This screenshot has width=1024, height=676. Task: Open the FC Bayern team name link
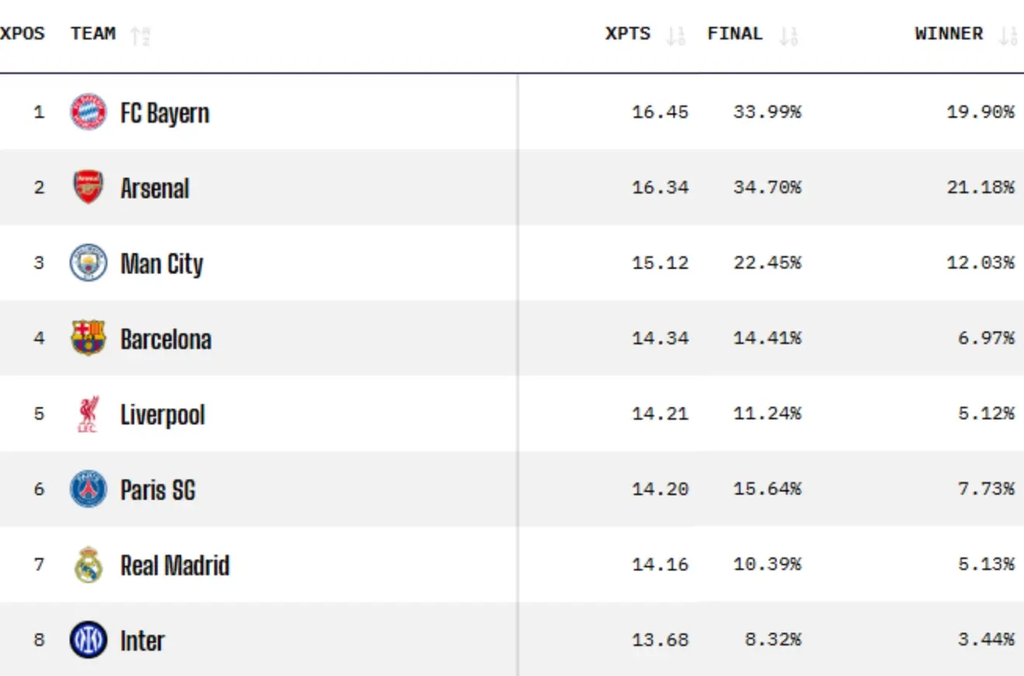pyautogui.click(x=165, y=113)
